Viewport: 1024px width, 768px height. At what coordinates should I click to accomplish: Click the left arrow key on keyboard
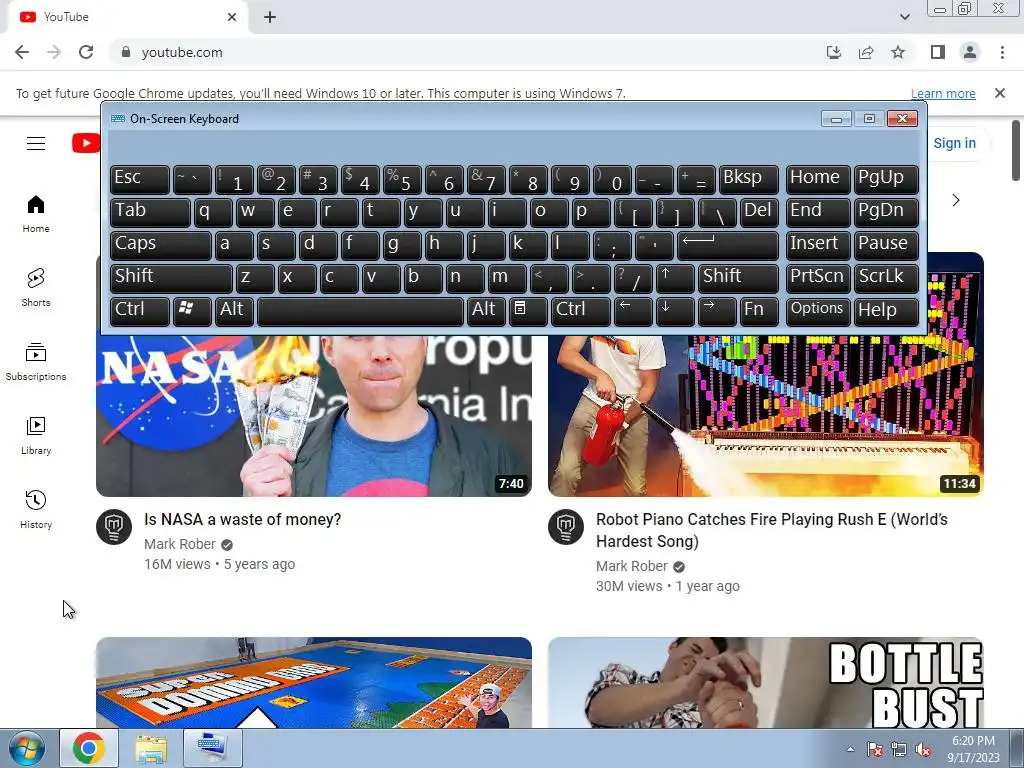click(633, 311)
